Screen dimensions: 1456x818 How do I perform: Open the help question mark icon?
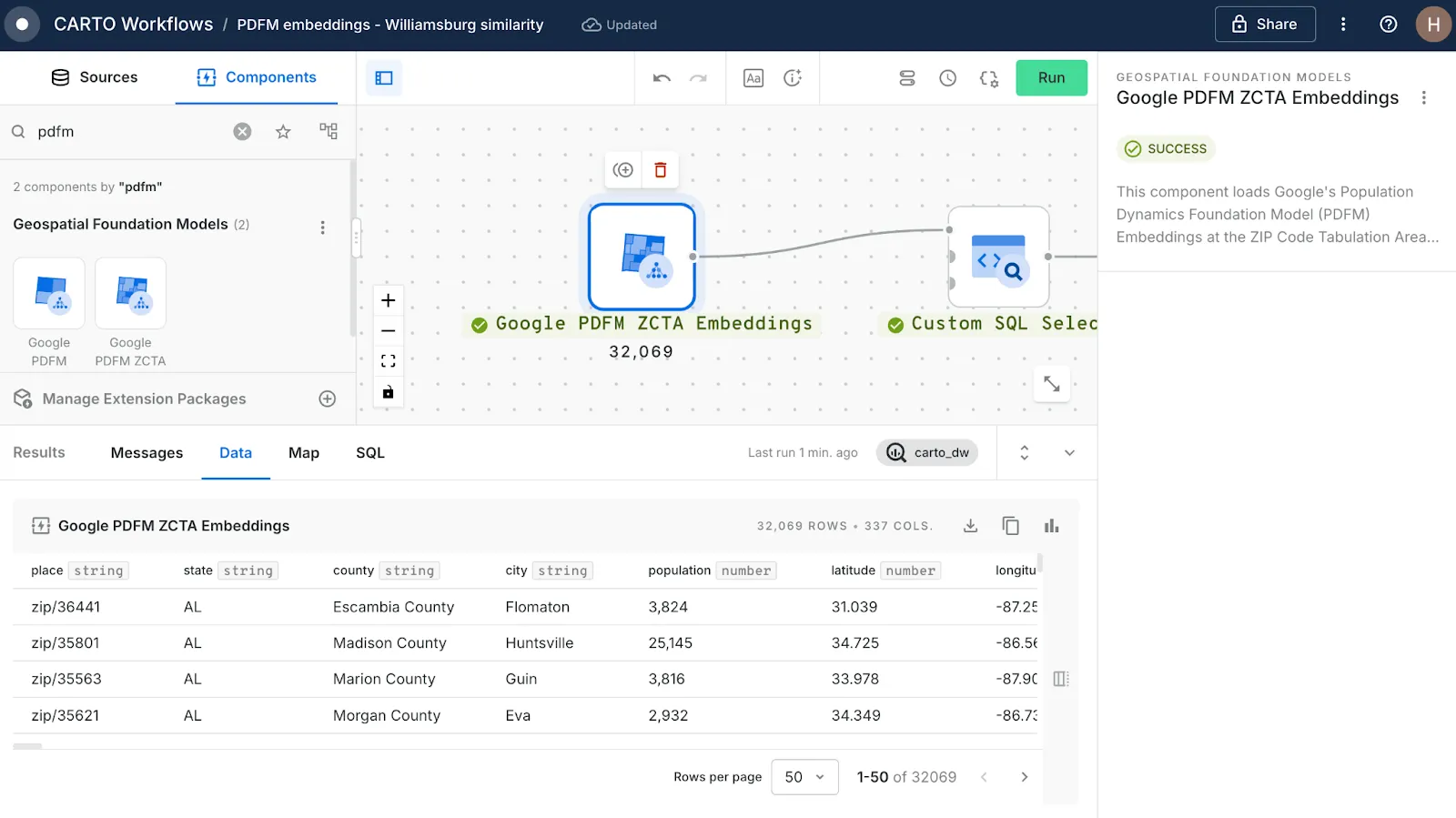[1389, 25]
